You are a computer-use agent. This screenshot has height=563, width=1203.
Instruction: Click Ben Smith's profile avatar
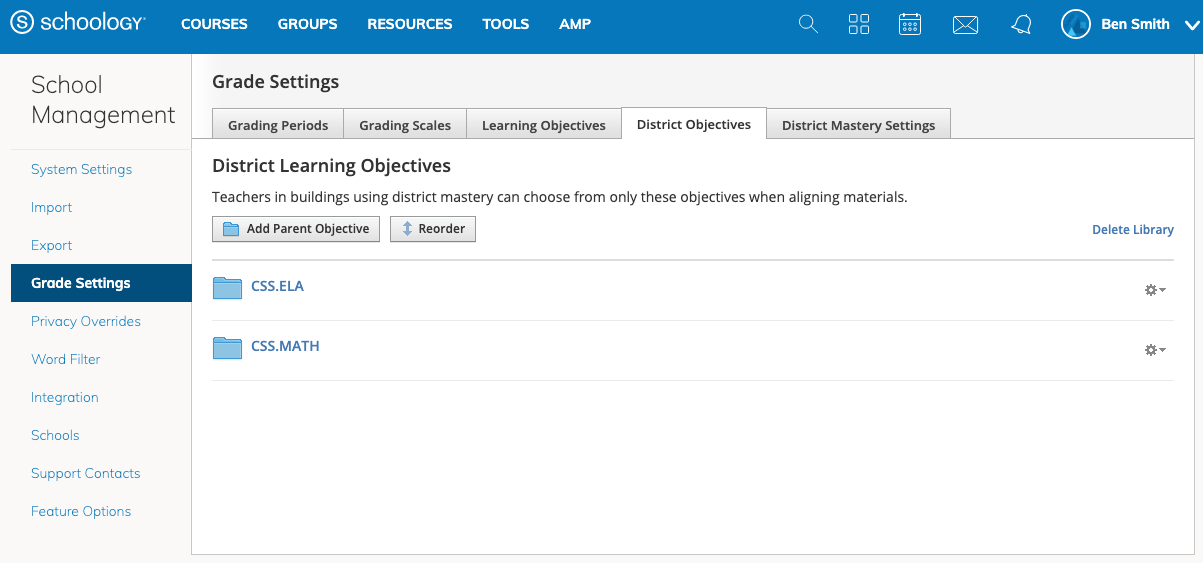1076,24
